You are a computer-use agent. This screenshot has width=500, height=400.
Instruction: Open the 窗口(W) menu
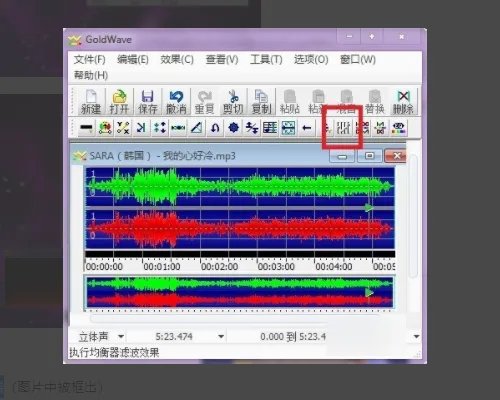[358, 60]
